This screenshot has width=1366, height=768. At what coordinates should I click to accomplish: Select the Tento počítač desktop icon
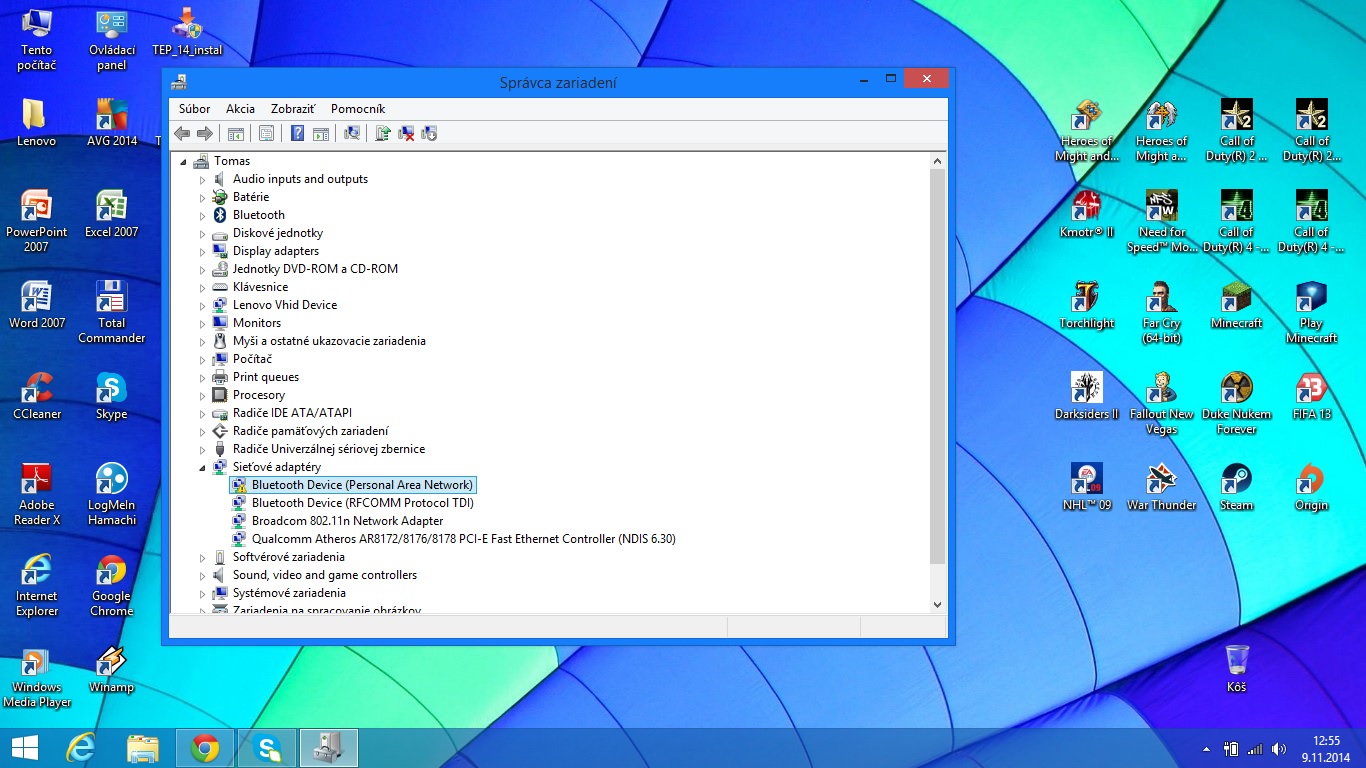pos(37,40)
